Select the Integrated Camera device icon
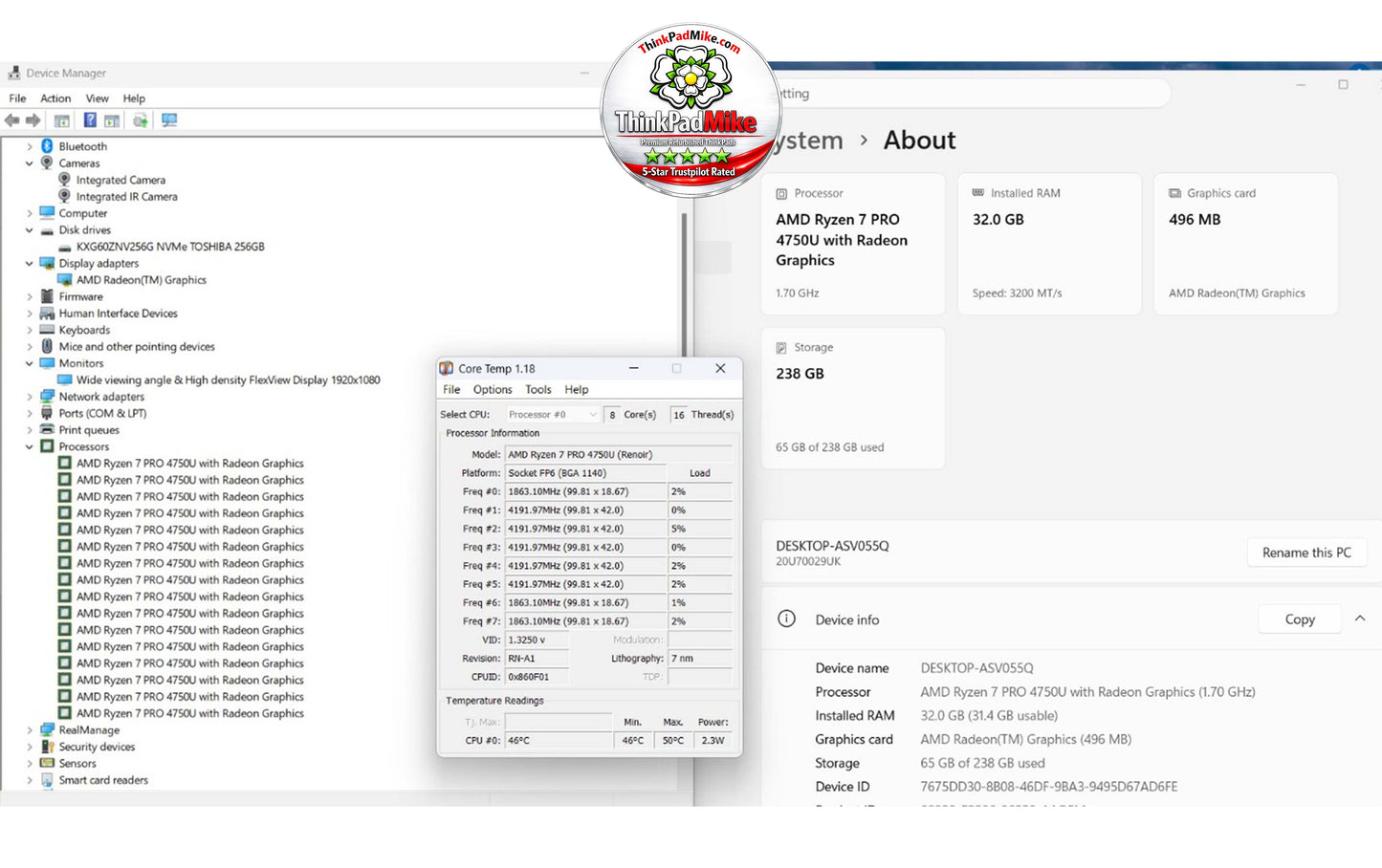 point(64,180)
